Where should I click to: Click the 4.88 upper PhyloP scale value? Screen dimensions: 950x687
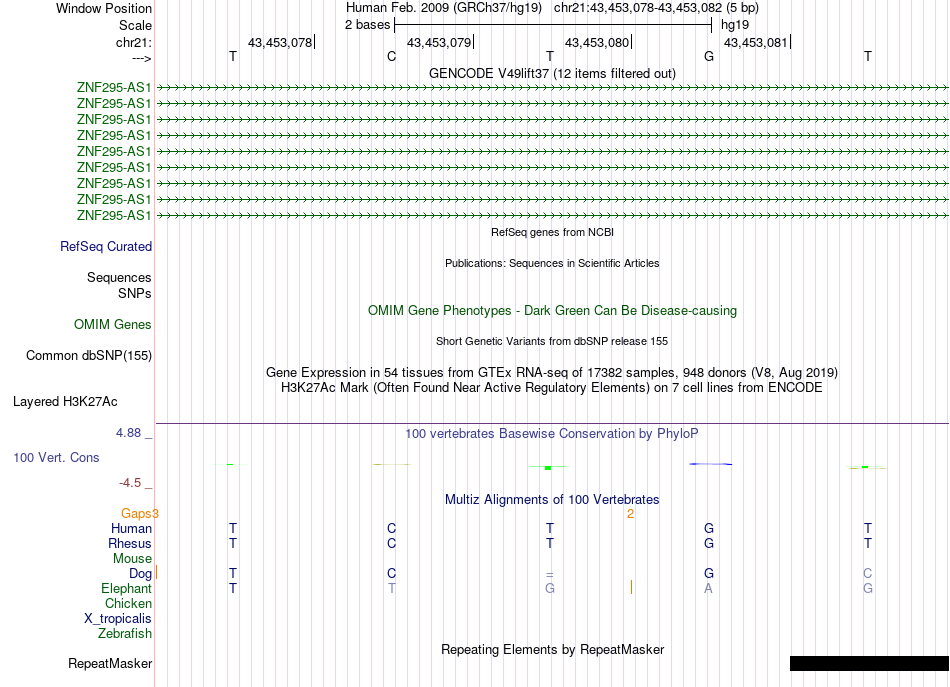click(x=128, y=433)
